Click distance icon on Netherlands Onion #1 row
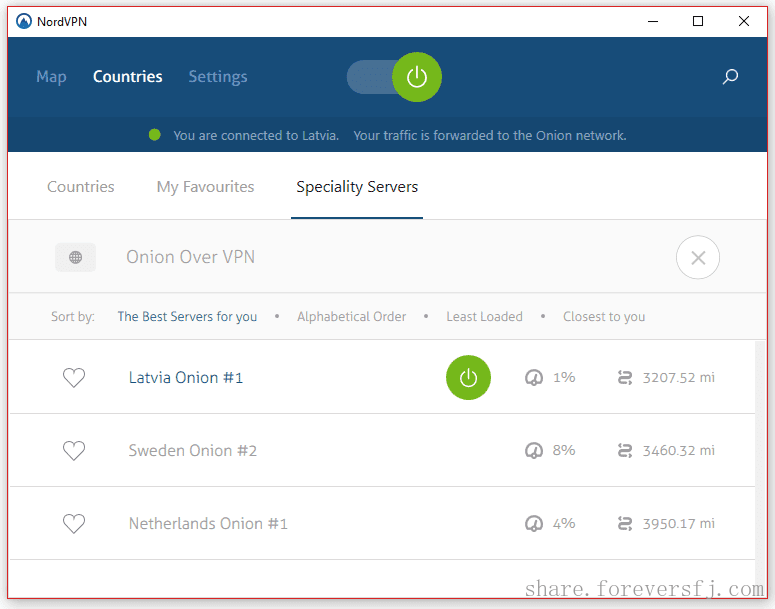Viewport: 775px width, 609px height. [x=626, y=524]
